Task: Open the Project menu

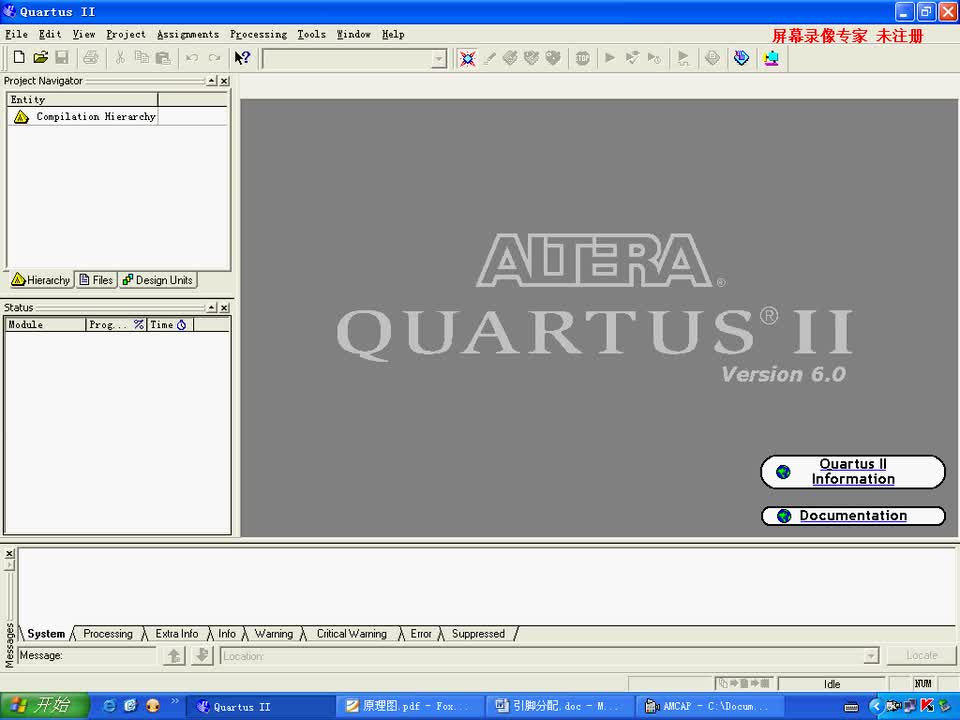Action: point(126,34)
